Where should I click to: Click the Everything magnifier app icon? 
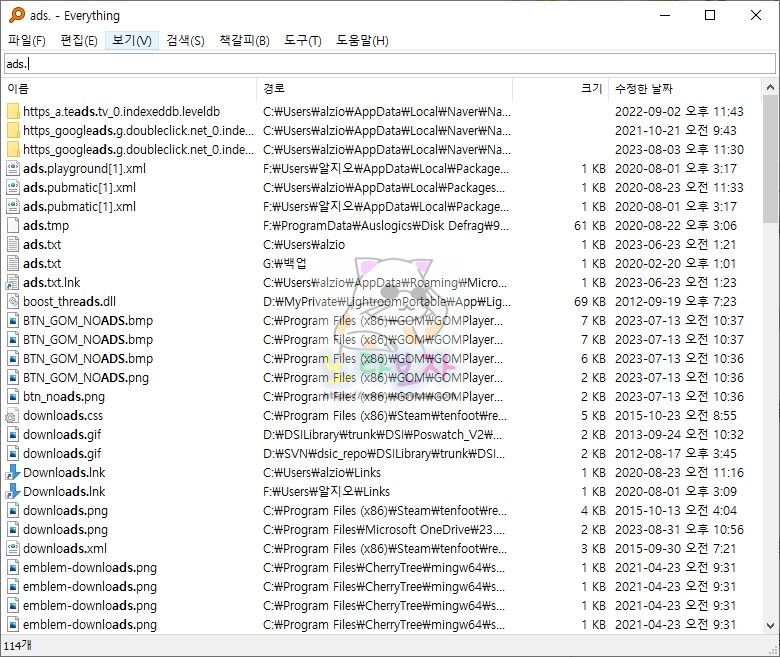(x=16, y=15)
